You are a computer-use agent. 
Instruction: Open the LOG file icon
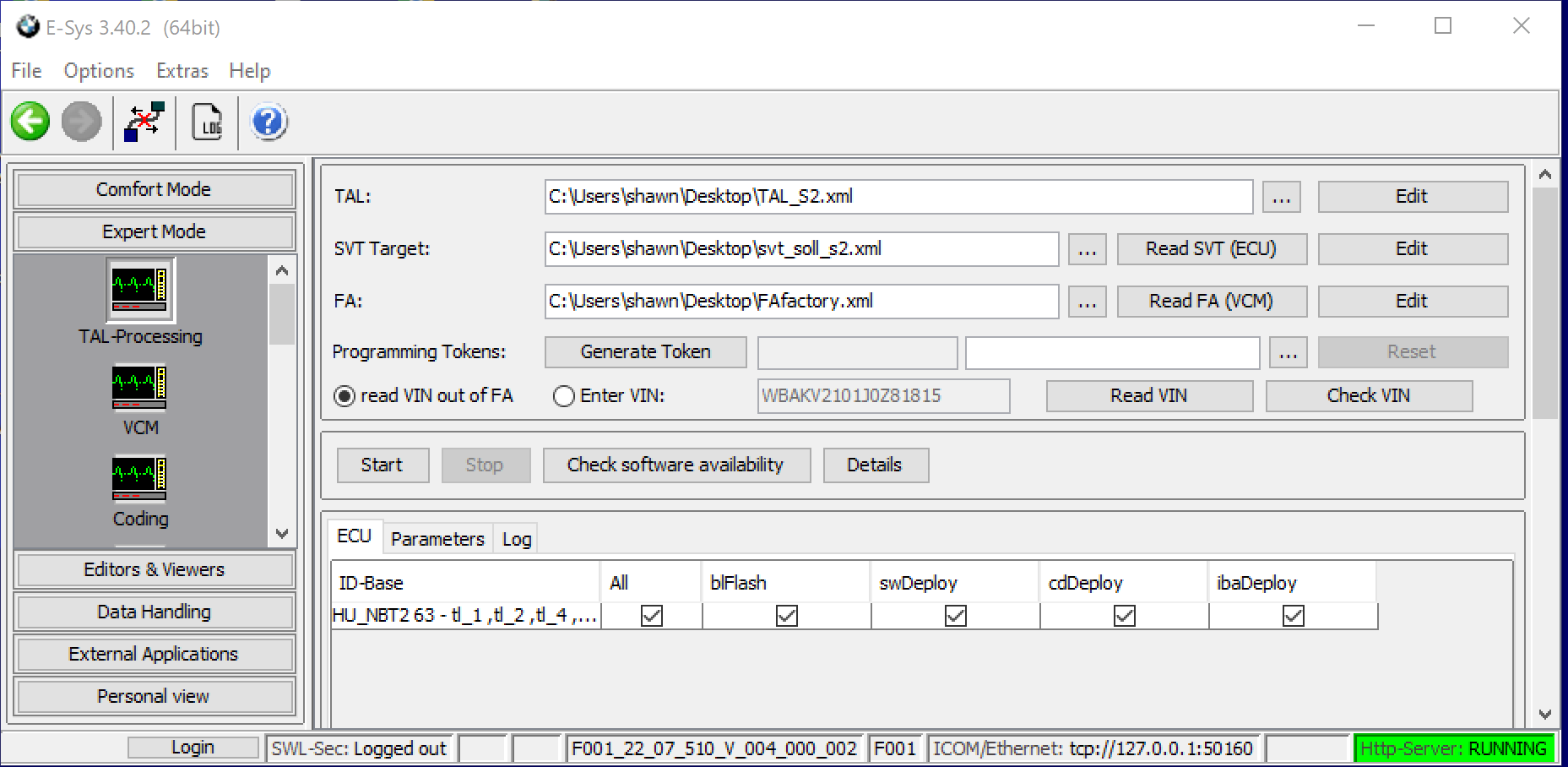pos(207,122)
